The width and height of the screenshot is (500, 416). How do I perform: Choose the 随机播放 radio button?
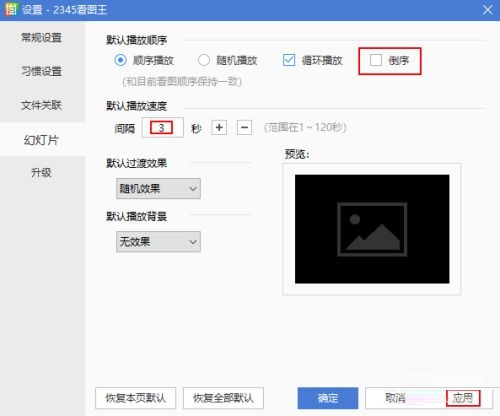point(204,60)
